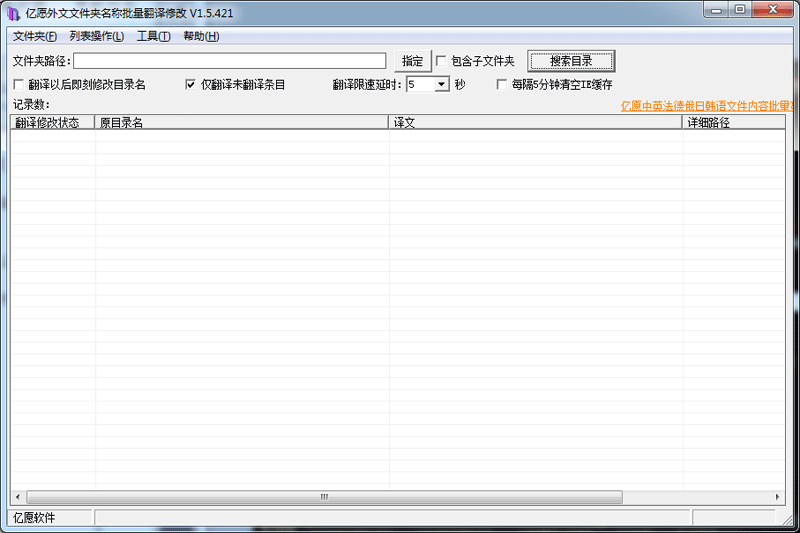800x533 pixels.
Task: Open the 帮助(H) menu
Action: (x=201, y=37)
